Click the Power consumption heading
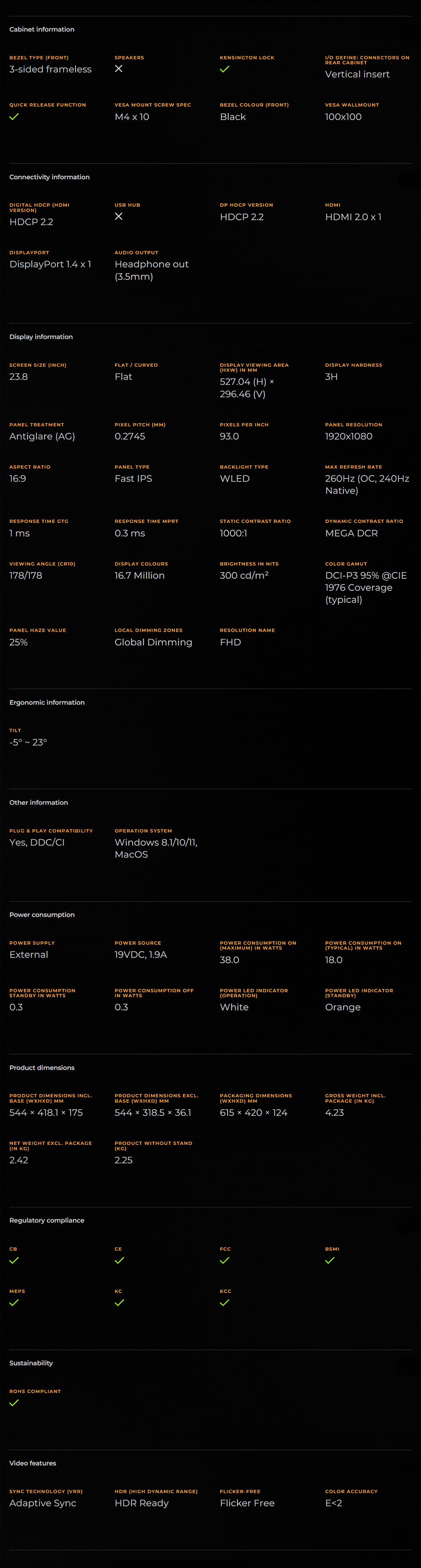 point(42,915)
